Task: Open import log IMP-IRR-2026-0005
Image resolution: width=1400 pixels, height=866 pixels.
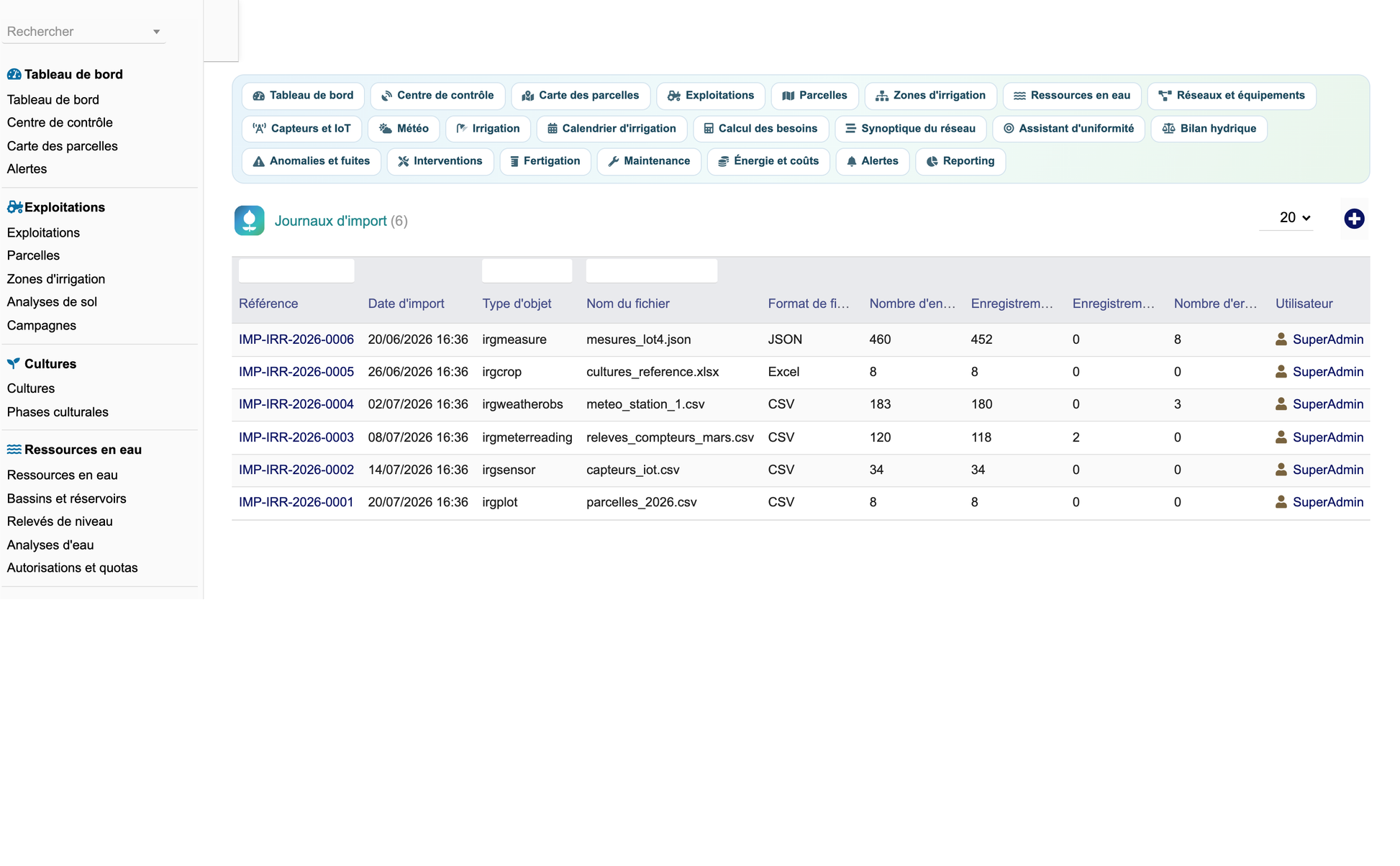Action: 296,372
